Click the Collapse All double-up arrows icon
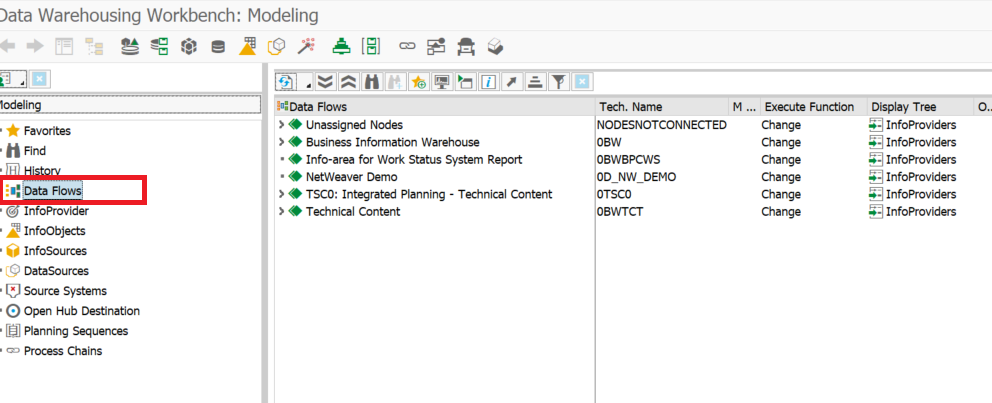Screen dimensions: 992x403 click(x=349, y=82)
